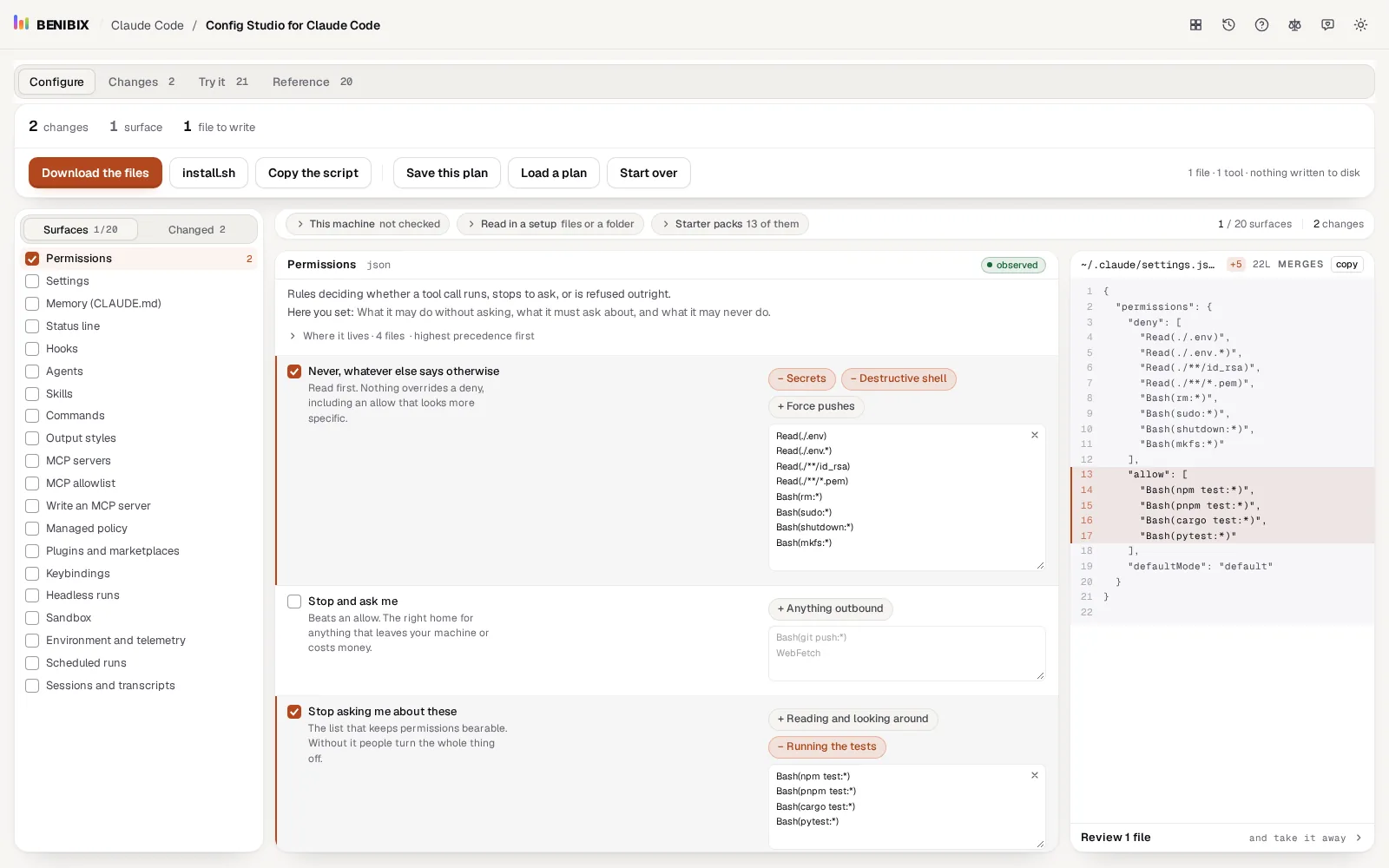This screenshot has height=868, width=1389.
Task: Remove the Secrets preset chip
Action: [802, 378]
